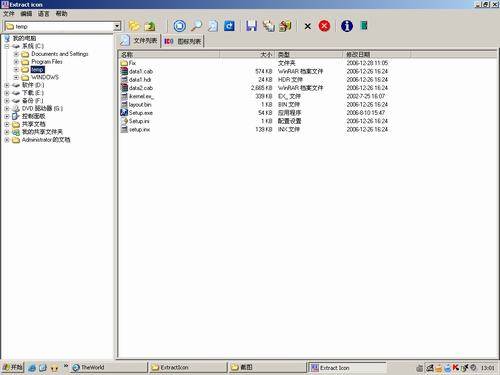This screenshot has width=500, height=375.
Task: Click the quick launch IE icon
Action: click(x=32, y=368)
